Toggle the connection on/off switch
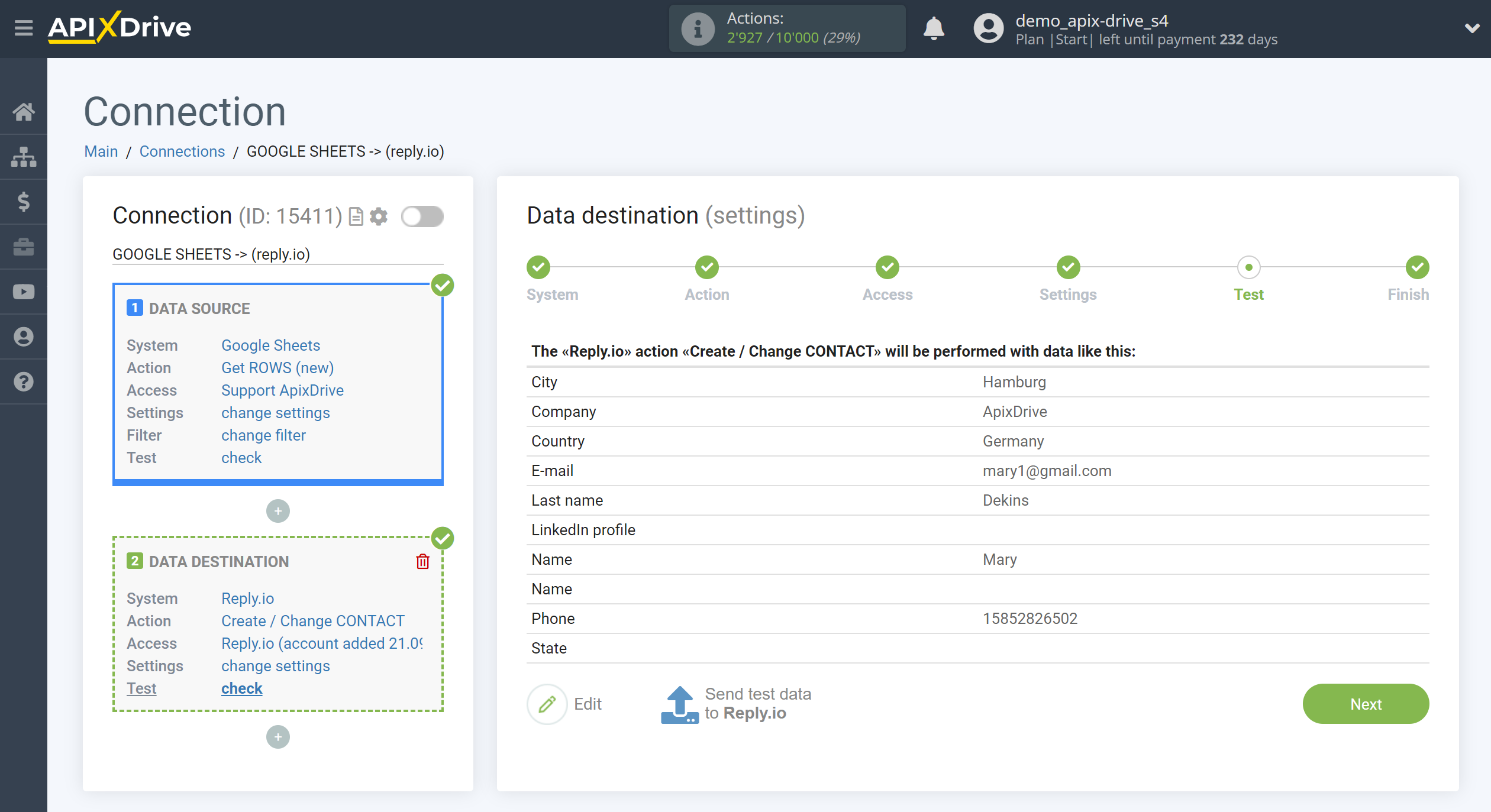This screenshot has width=1491, height=812. click(x=422, y=216)
